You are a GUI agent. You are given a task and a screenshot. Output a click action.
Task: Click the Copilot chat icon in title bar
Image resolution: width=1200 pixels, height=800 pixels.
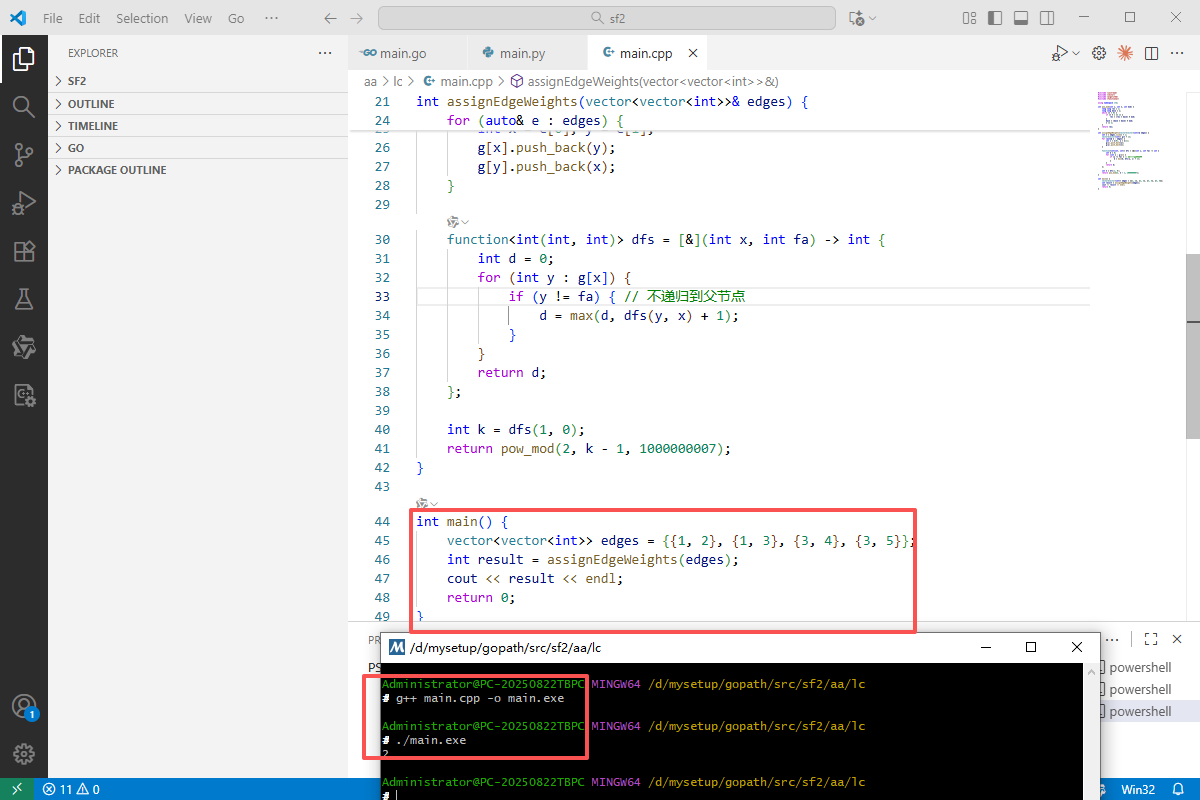[x=855, y=18]
